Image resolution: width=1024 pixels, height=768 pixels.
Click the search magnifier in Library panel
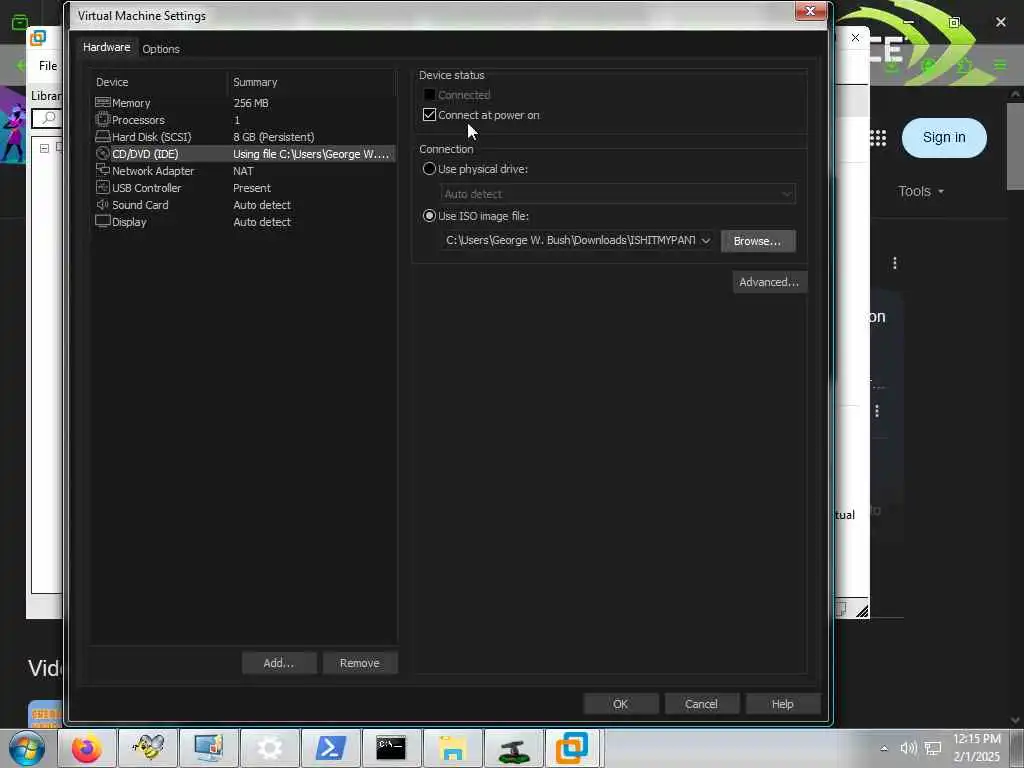48,118
